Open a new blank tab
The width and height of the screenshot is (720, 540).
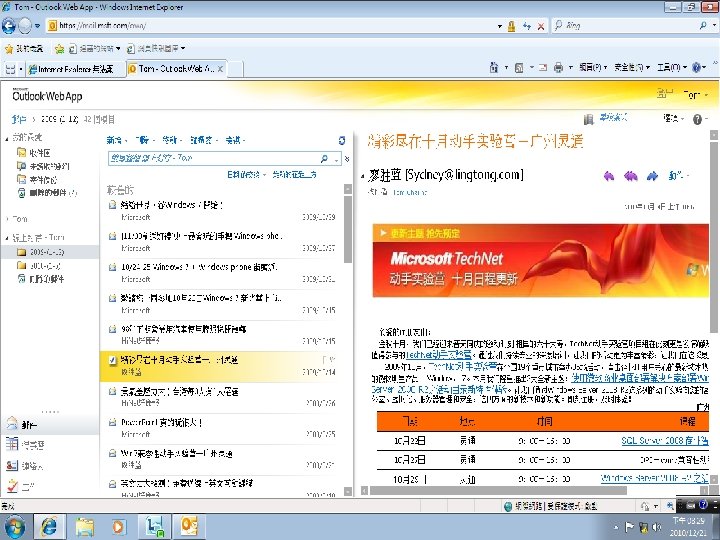235,69
